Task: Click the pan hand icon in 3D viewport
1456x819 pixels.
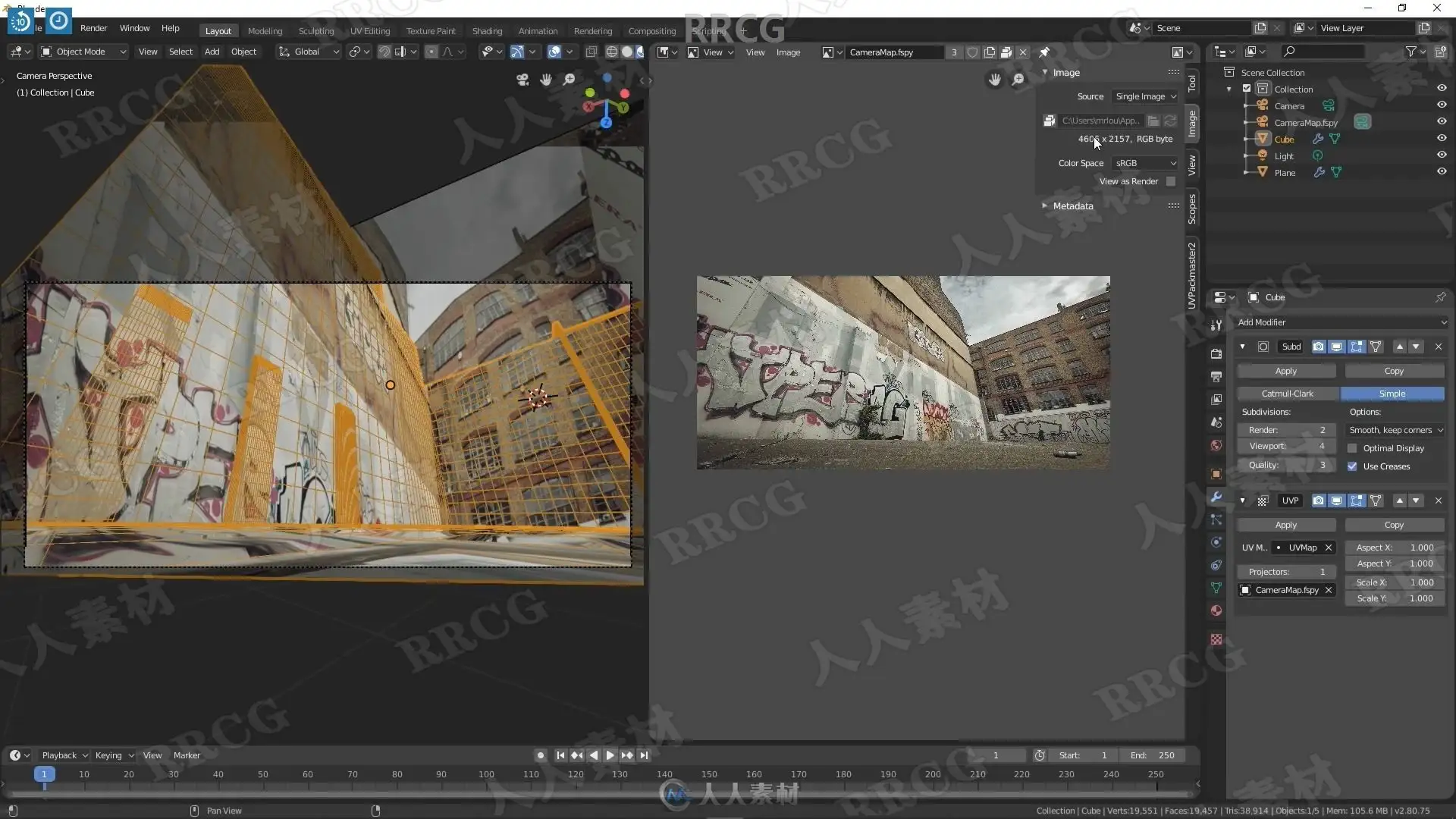Action: coord(546,80)
